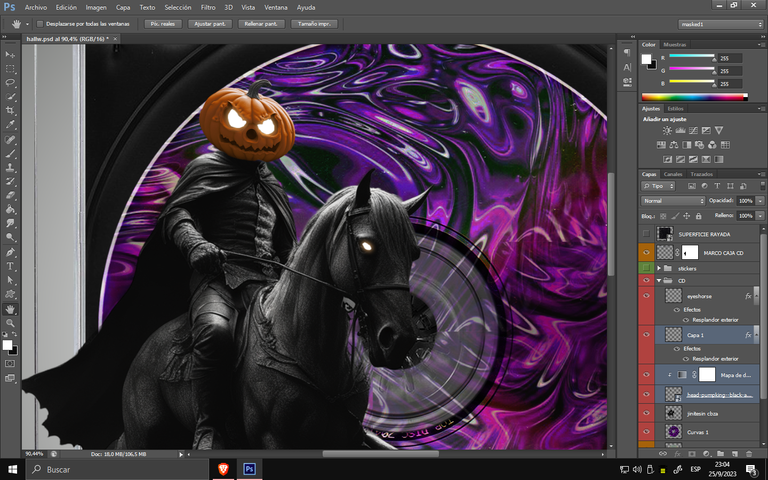Hide the MARCO CAJA CD layer

click(x=646, y=252)
